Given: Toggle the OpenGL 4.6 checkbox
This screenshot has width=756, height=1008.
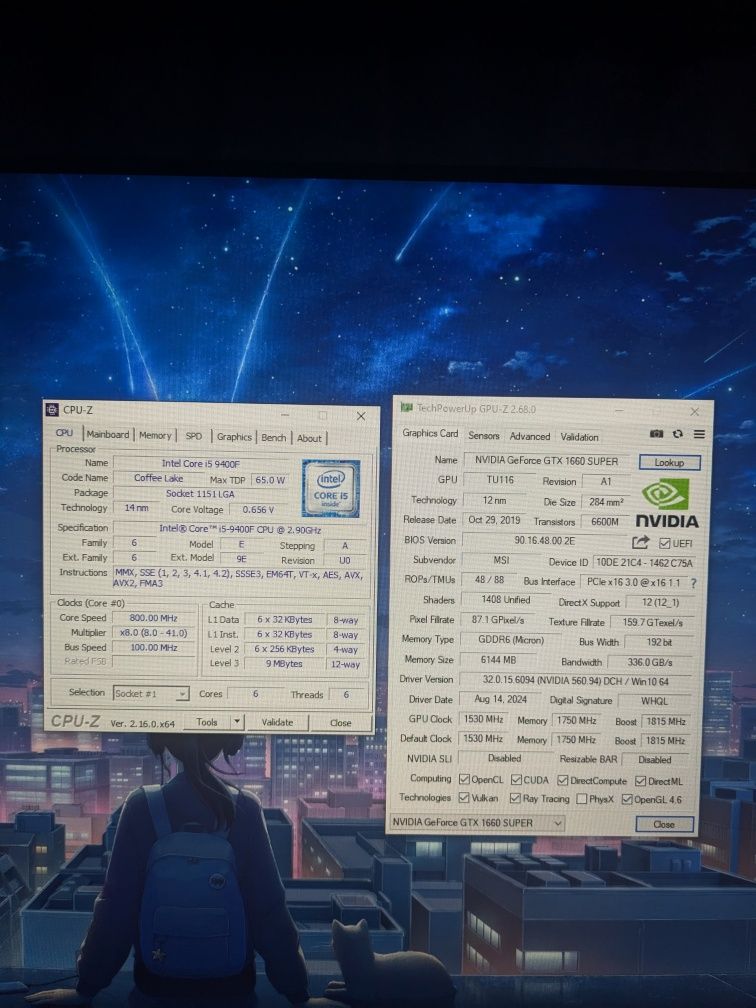Looking at the screenshot, I should click(627, 800).
